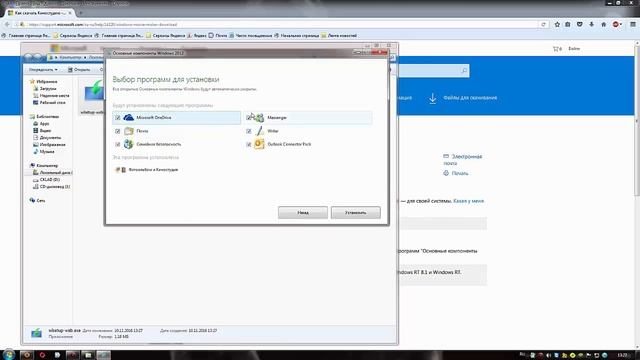Uncheck the Writer checkbox

tap(249, 131)
